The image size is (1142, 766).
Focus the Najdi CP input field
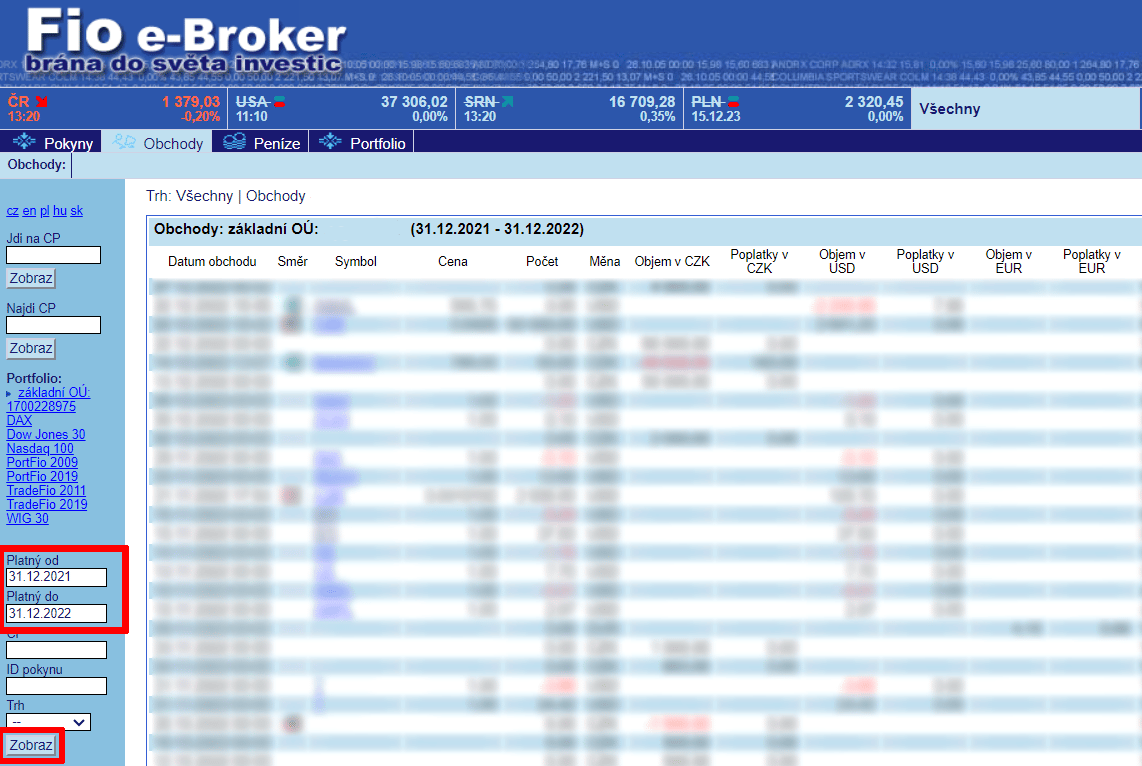[x=53, y=325]
